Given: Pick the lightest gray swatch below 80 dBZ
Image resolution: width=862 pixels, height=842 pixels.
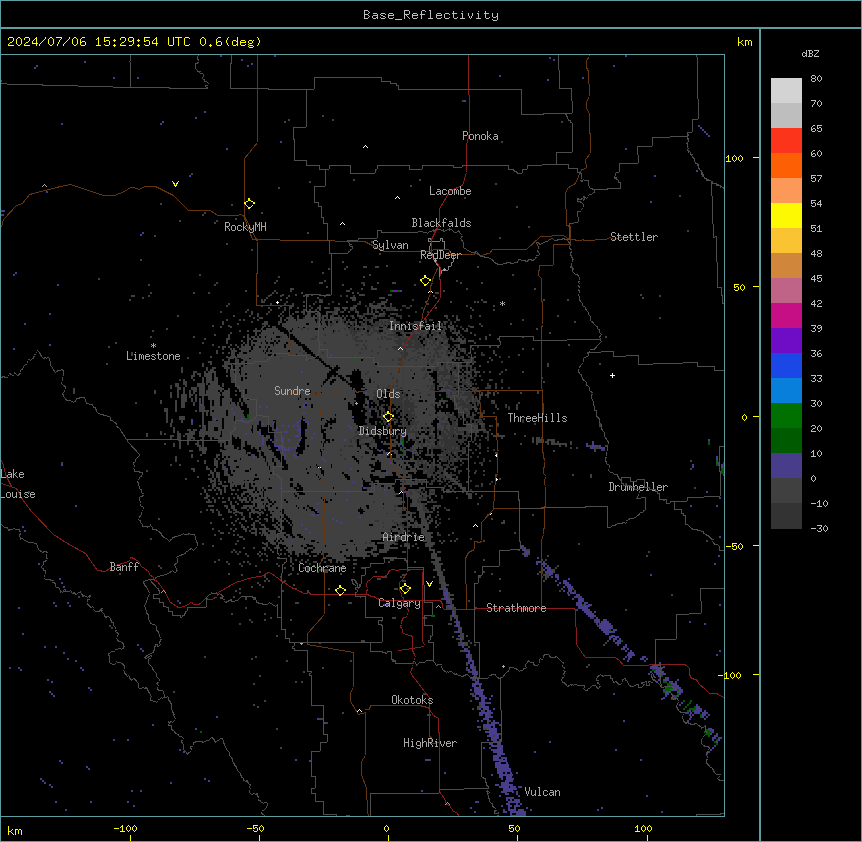Looking at the screenshot, I should [x=786, y=90].
